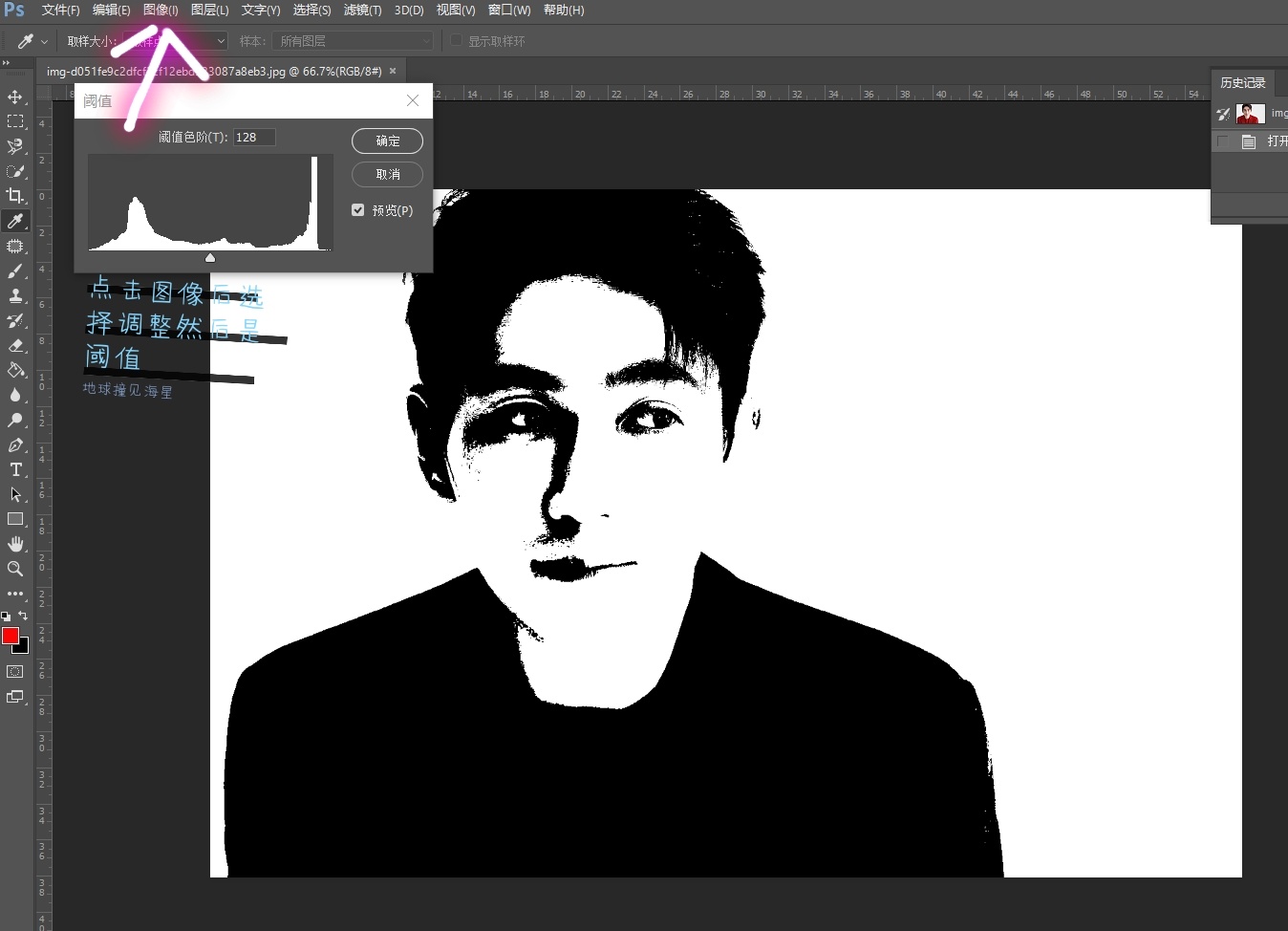1288x931 pixels.
Task: Open the 滤镜(T) filter menu
Action: [362, 11]
